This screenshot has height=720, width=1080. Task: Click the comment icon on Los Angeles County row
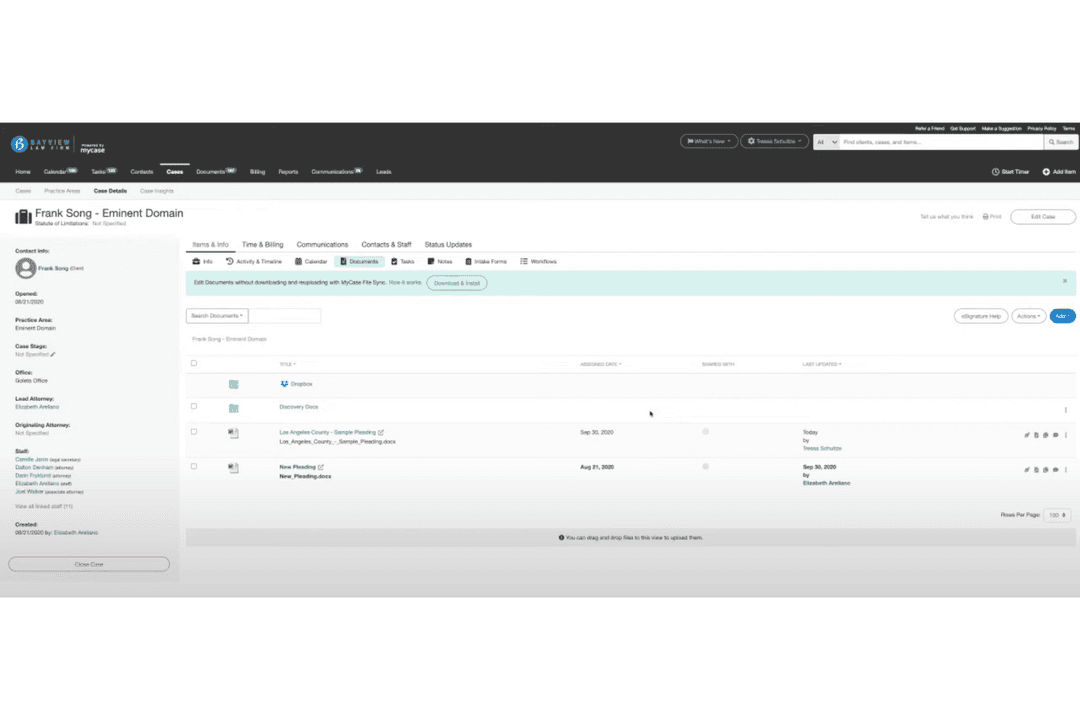click(x=1055, y=435)
